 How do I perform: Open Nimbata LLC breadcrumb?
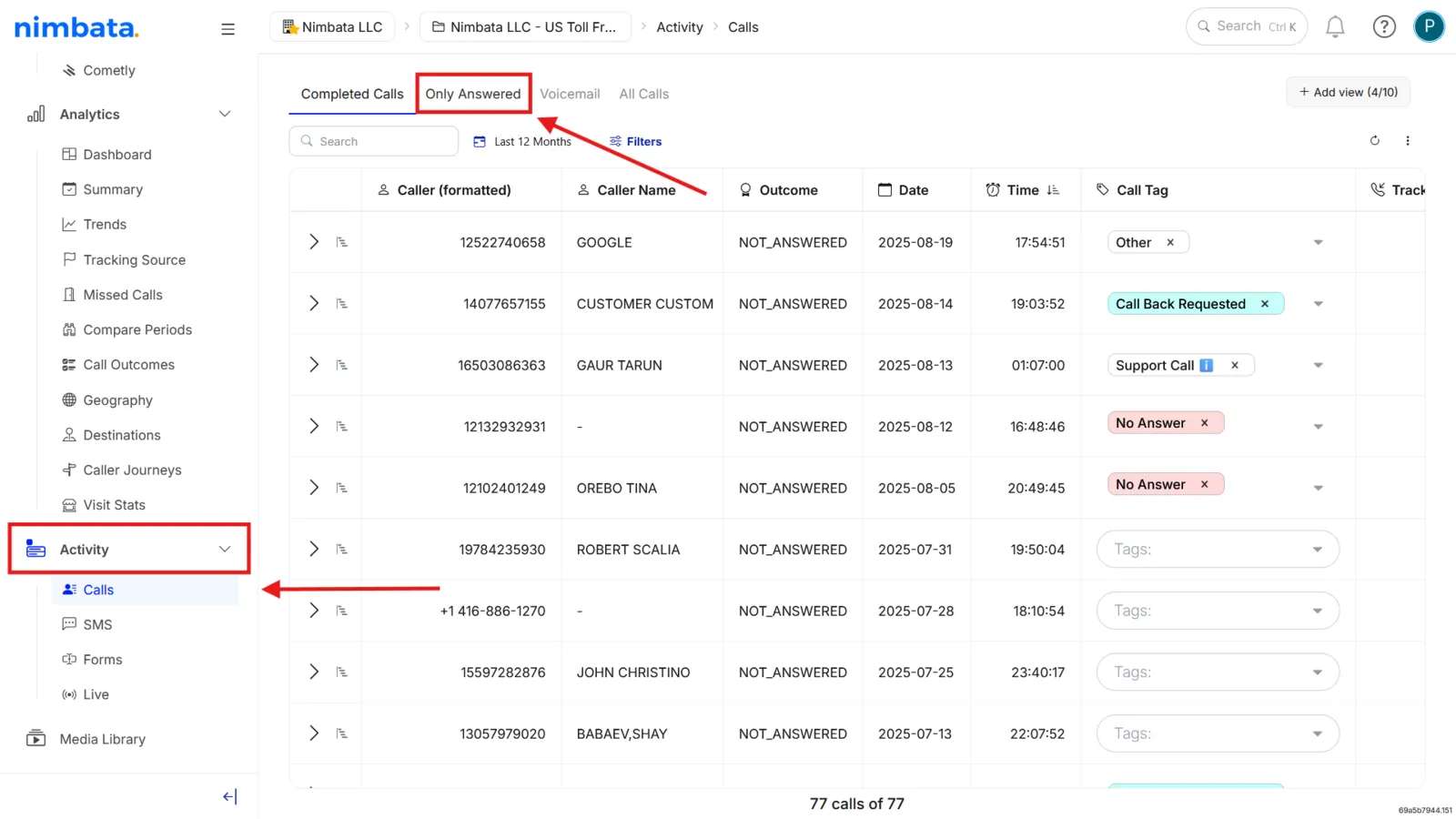(x=332, y=27)
